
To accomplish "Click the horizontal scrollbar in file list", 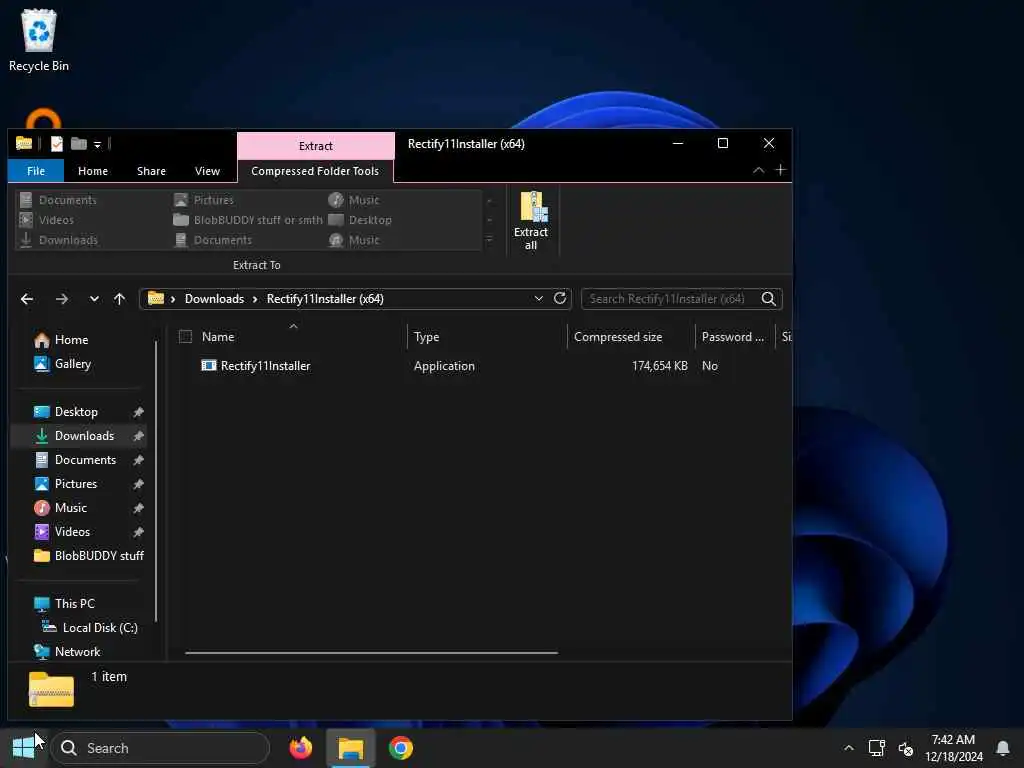I will click(x=372, y=652).
